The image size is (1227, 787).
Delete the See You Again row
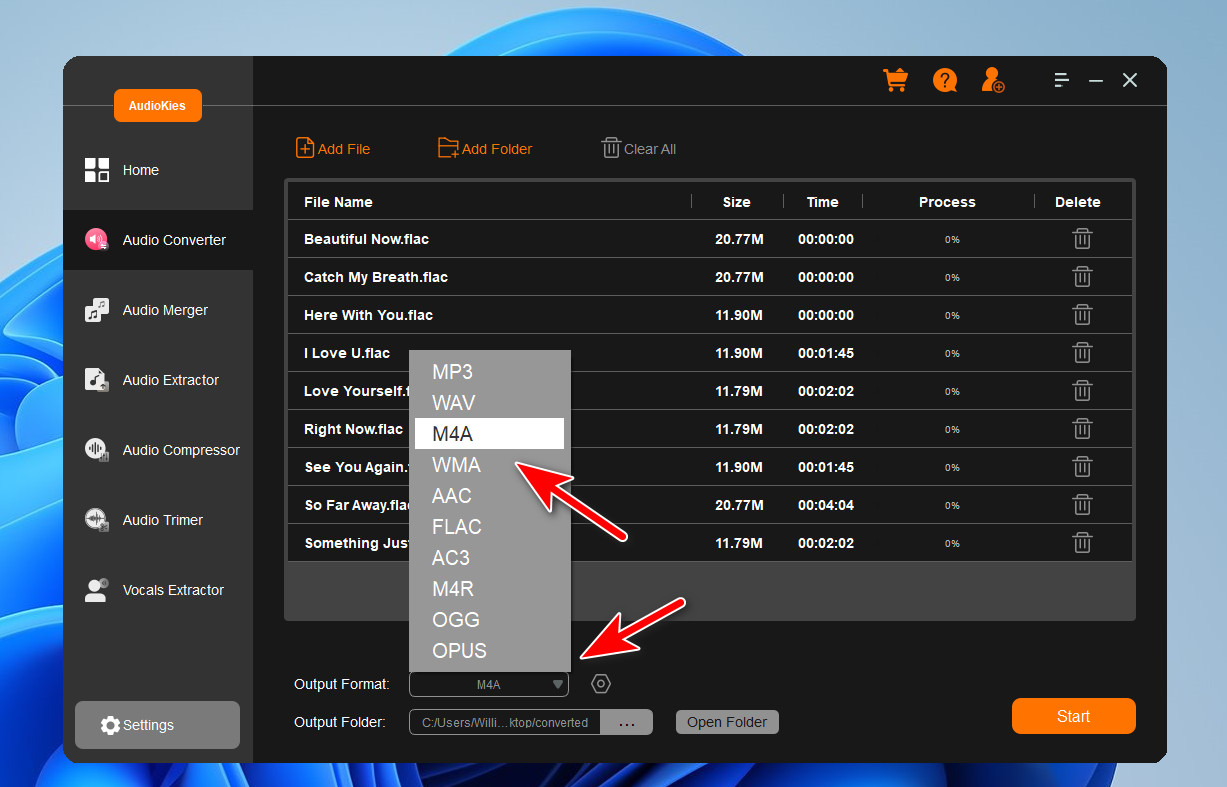click(1082, 467)
